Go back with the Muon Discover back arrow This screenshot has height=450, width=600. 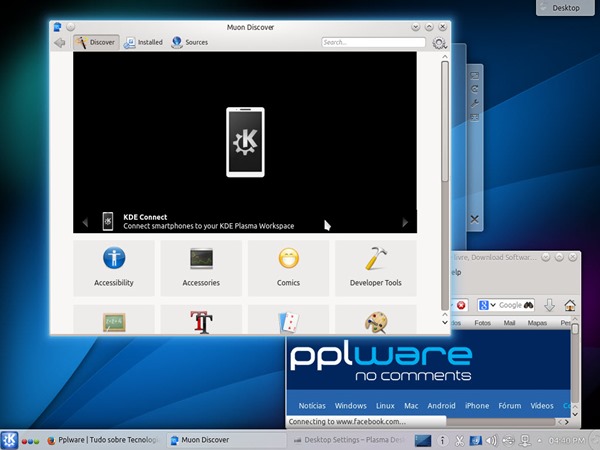[60, 42]
